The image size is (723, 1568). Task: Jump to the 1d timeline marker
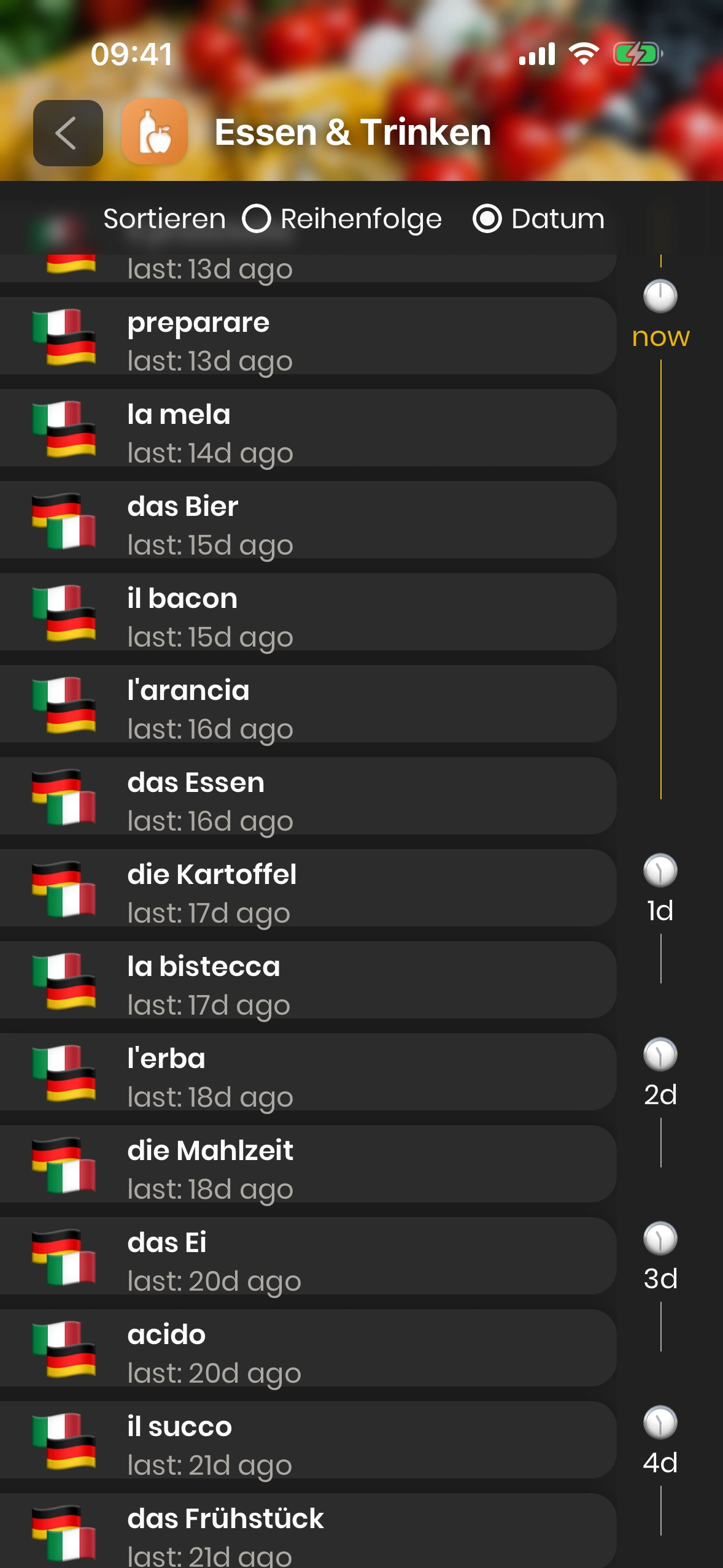(660, 871)
